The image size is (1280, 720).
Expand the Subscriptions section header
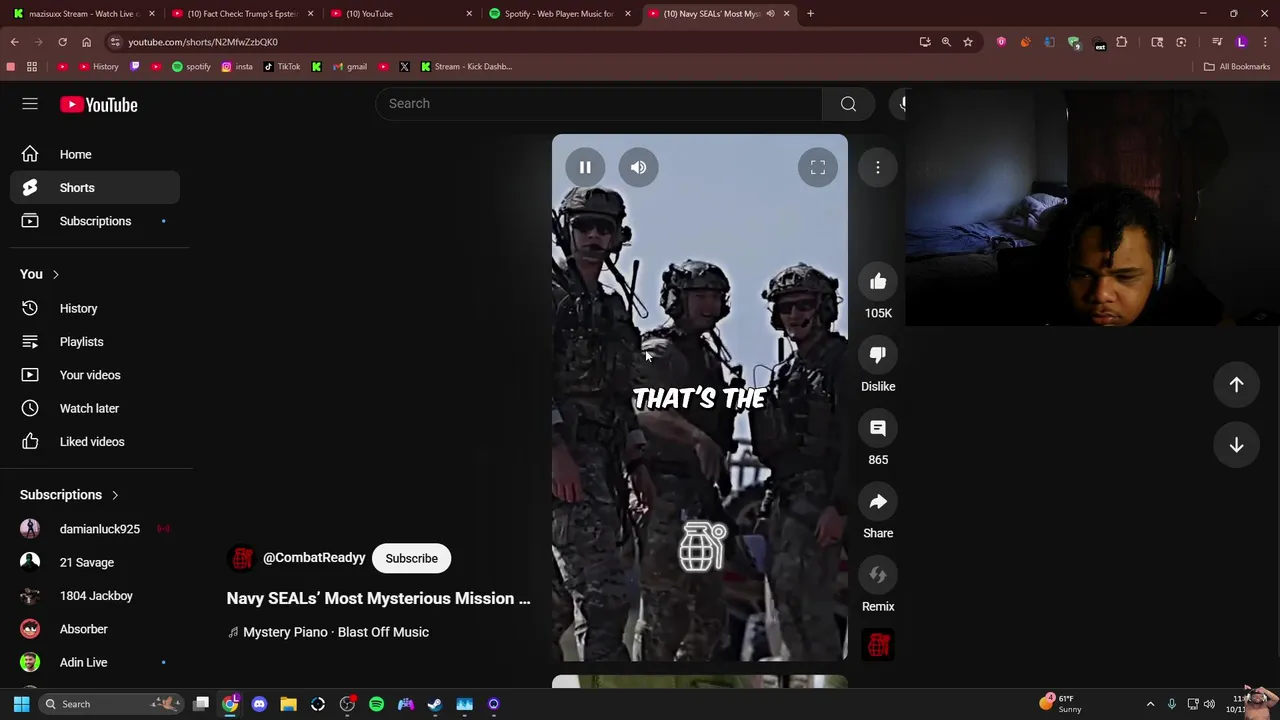point(69,494)
